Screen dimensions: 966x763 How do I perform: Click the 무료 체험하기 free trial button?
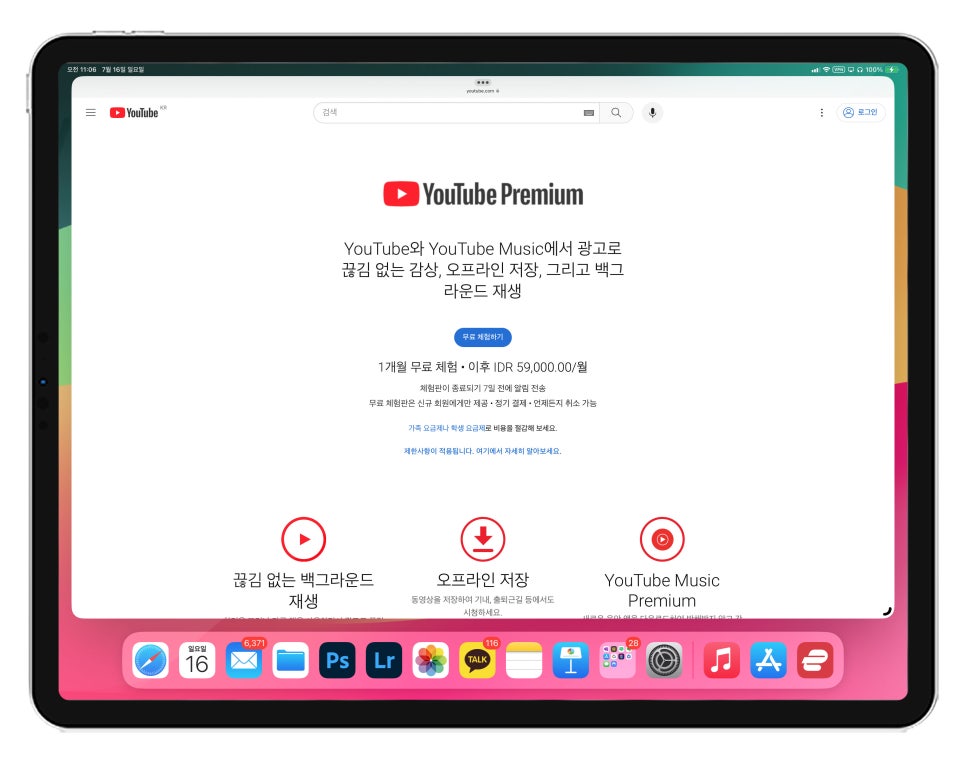pos(482,337)
